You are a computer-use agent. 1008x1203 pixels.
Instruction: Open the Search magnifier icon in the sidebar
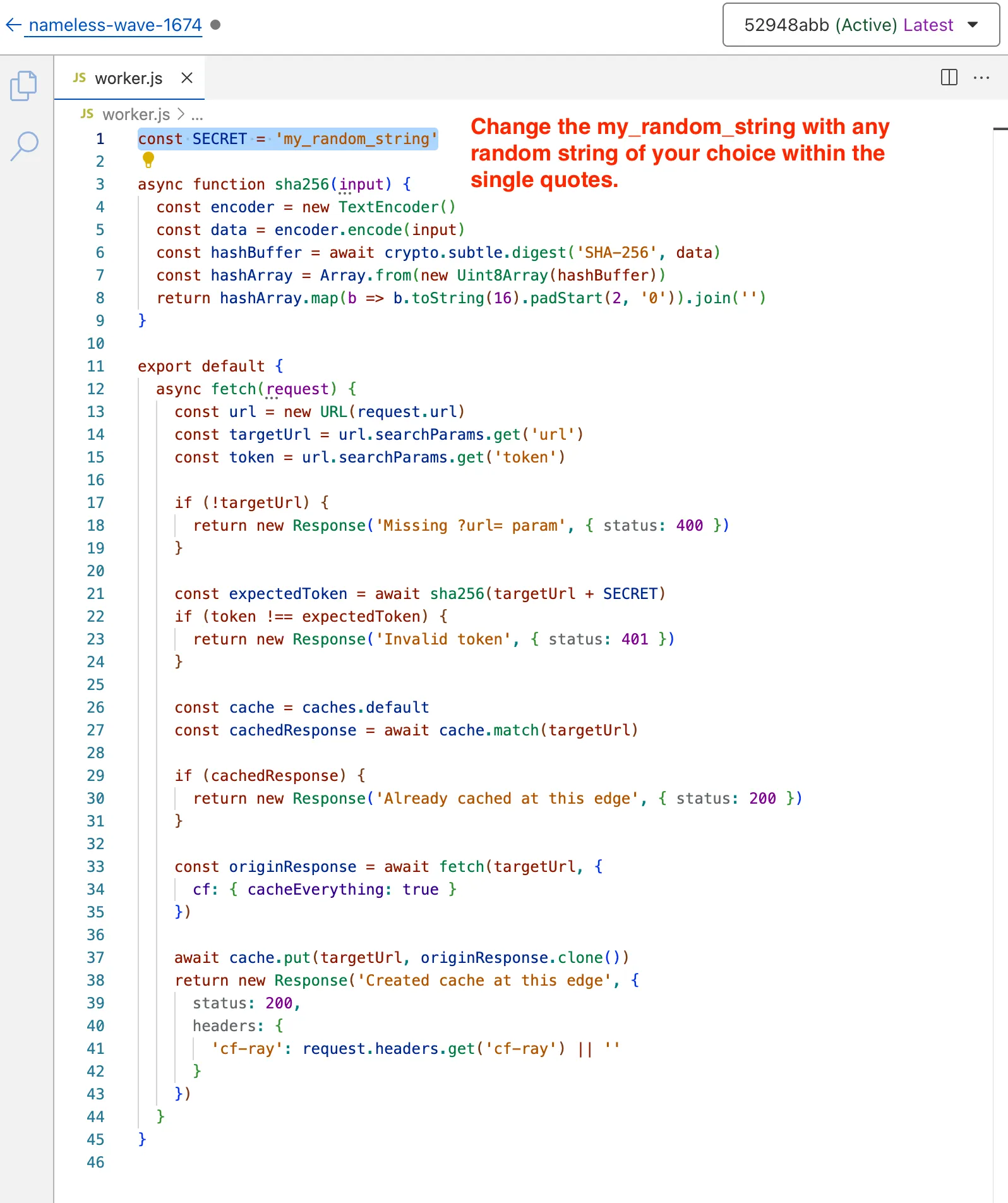click(x=24, y=147)
